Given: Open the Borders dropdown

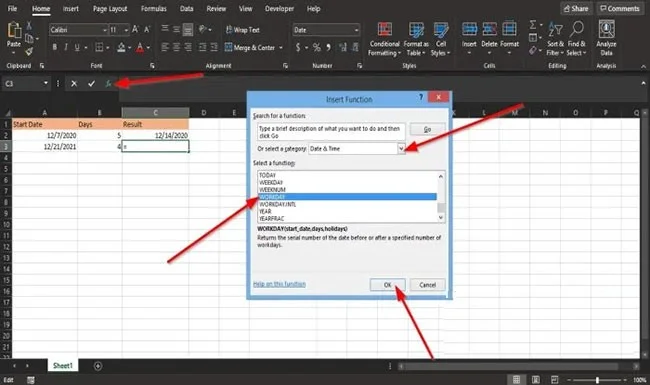Looking at the screenshot, I should [108, 48].
